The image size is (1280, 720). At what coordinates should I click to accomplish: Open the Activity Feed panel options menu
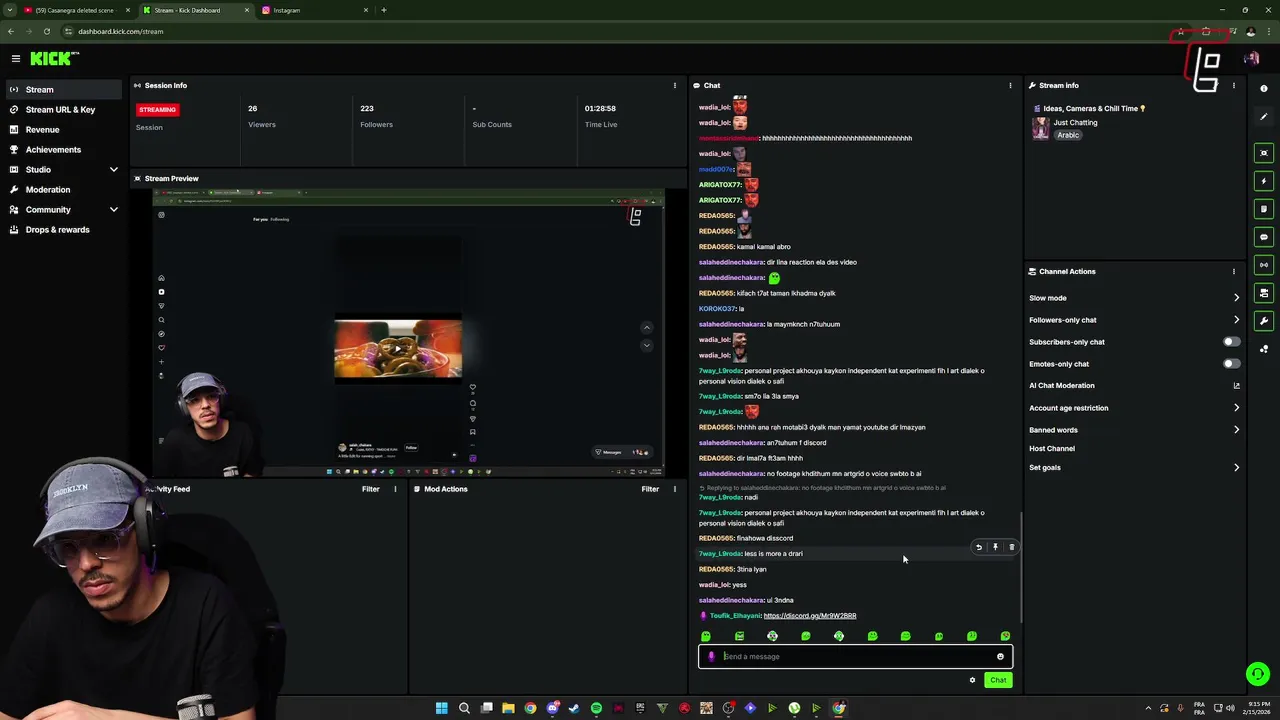[395, 489]
